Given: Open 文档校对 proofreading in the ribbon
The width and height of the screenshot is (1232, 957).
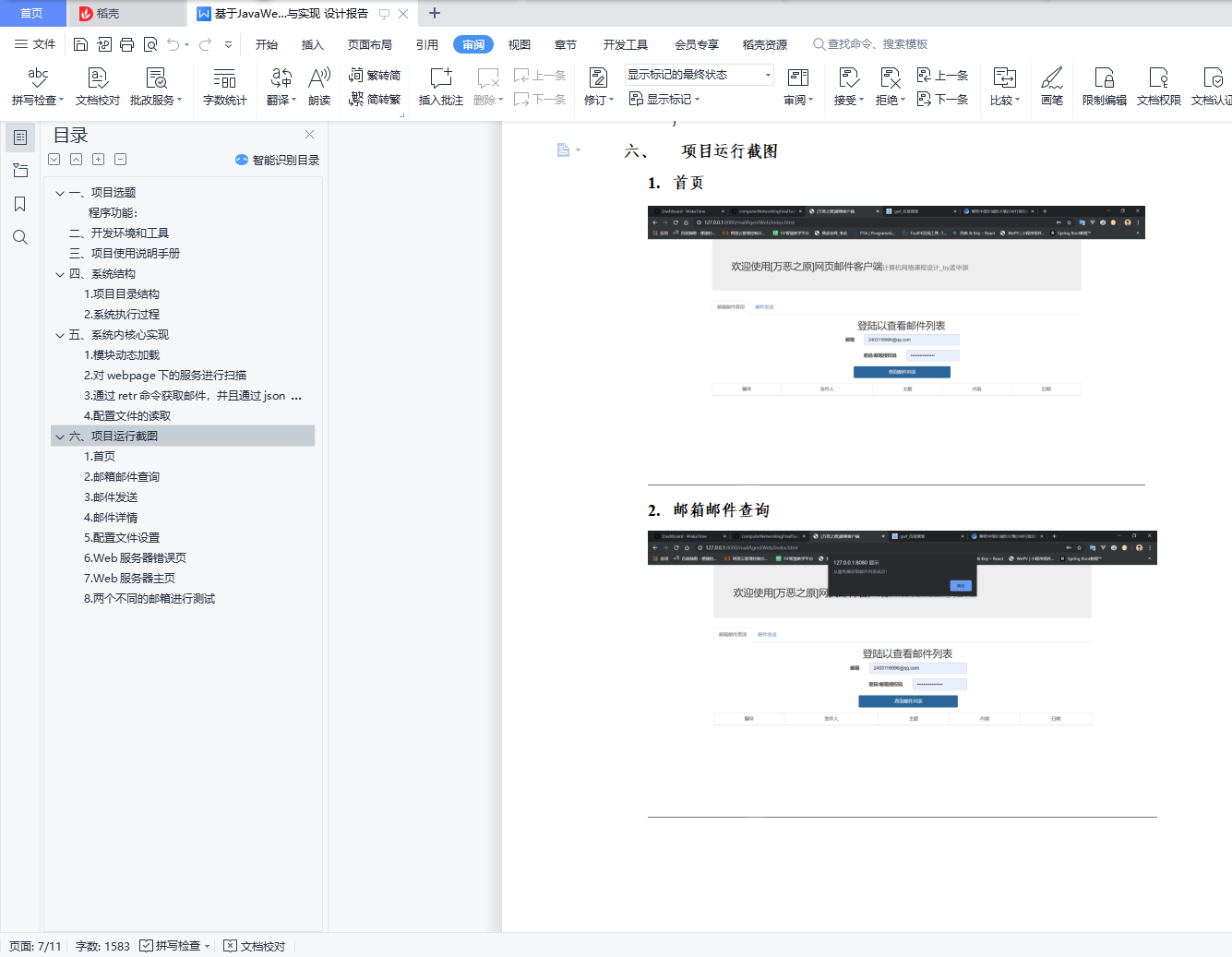Looking at the screenshot, I should [98, 87].
